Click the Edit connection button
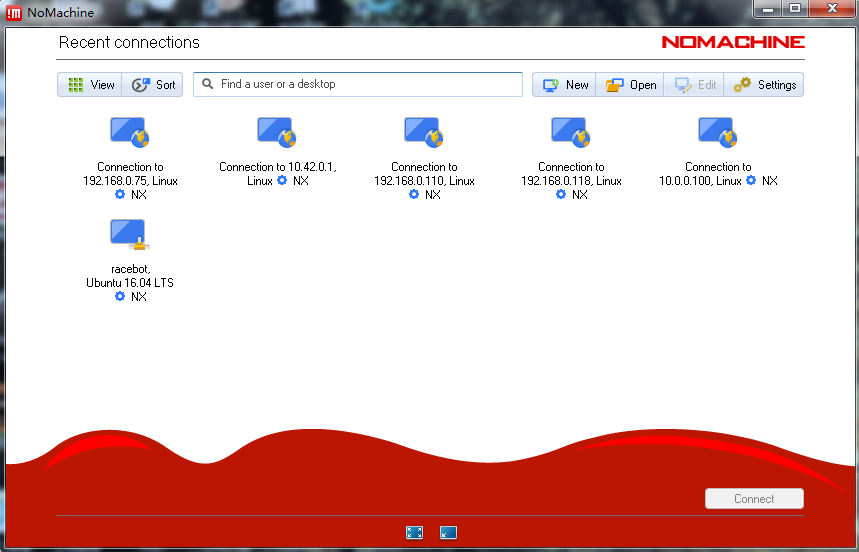 tap(694, 84)
